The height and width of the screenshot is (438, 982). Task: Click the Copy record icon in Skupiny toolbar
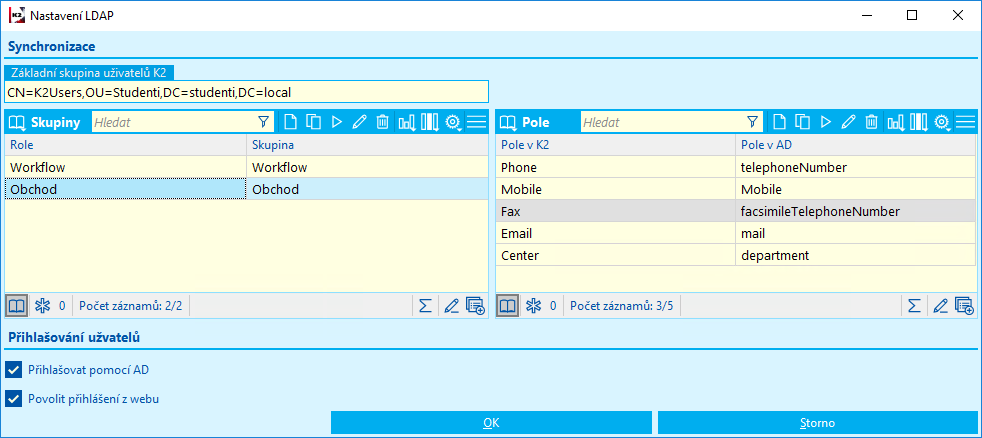pos(313,122)
